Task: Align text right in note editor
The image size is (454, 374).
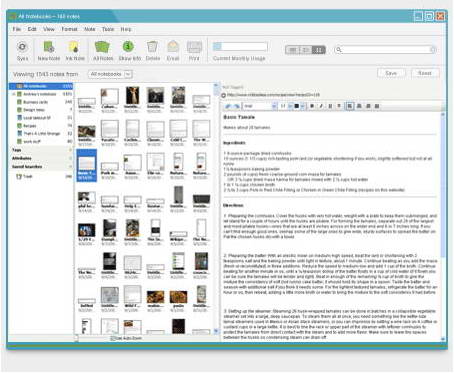Action: pyautogui.click(x=368, y=106)
